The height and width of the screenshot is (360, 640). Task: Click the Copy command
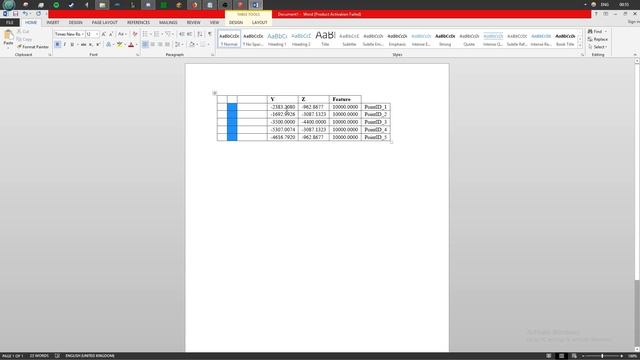(x=24, y=39)
